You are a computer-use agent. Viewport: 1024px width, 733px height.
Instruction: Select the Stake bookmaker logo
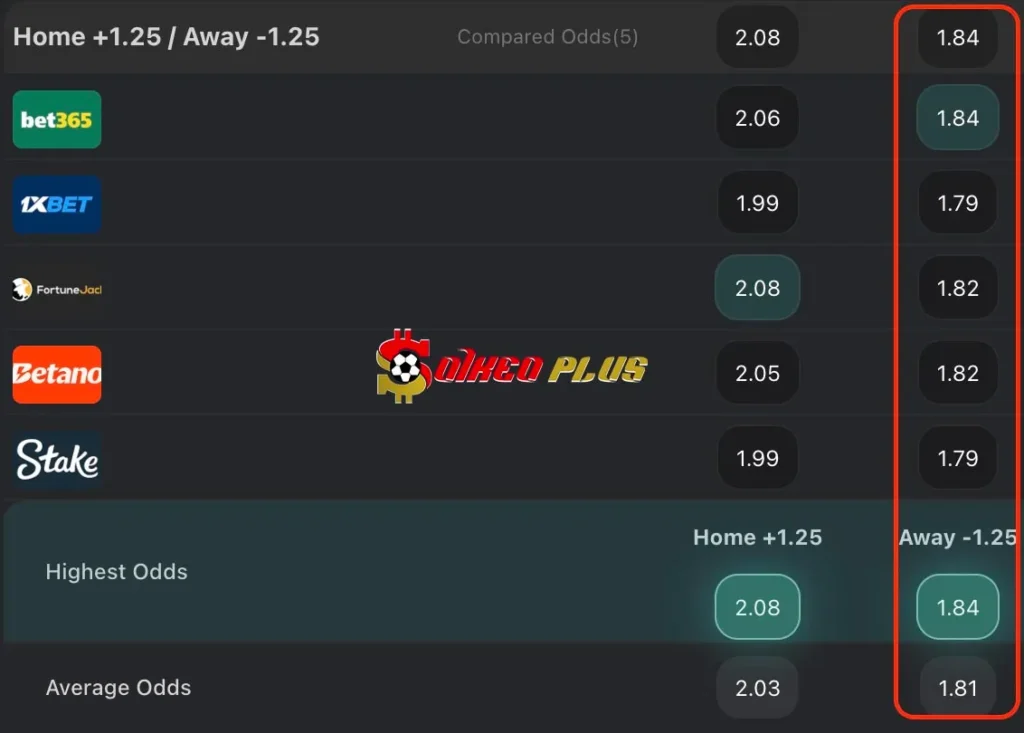[57, 458]
